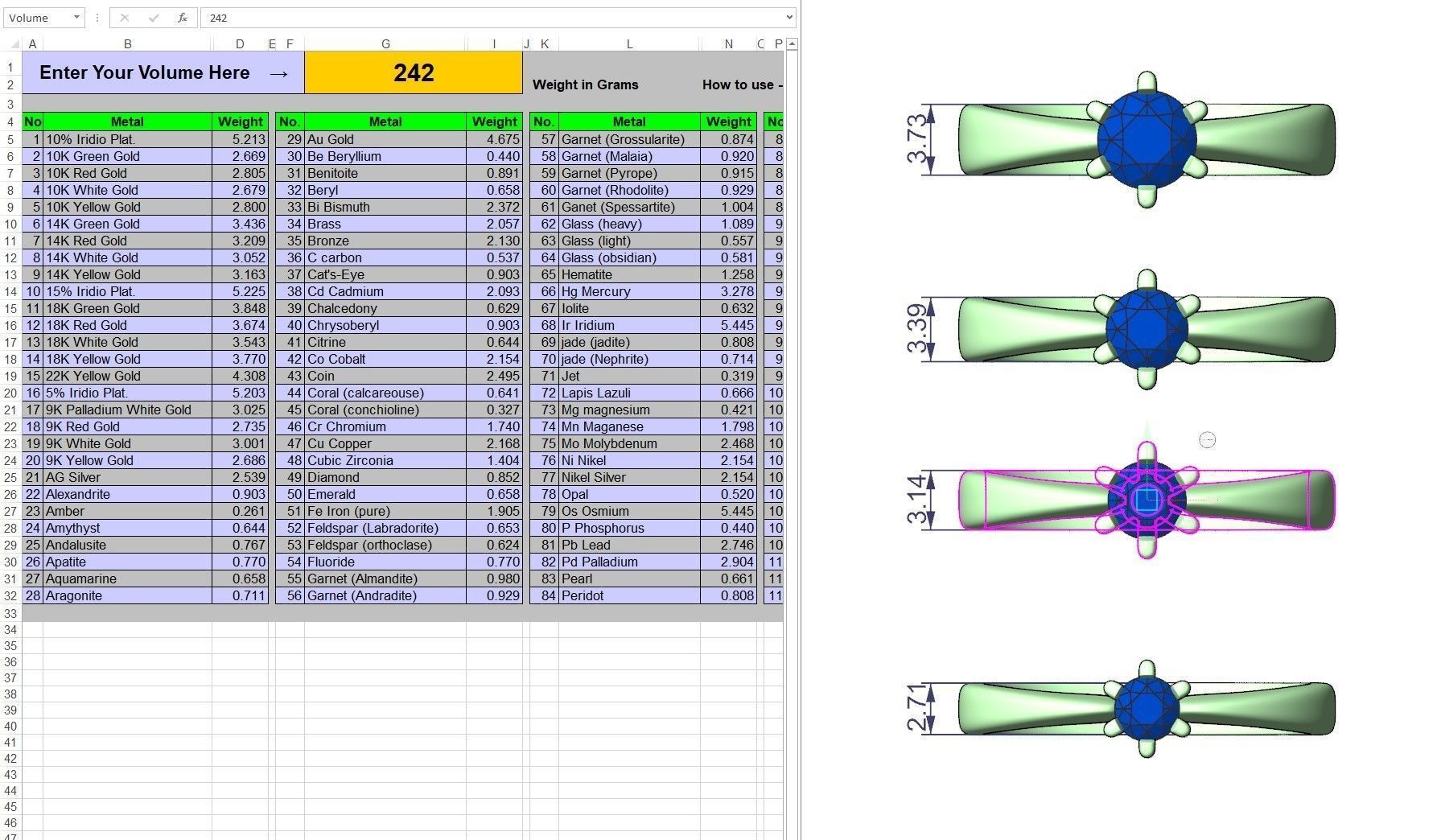Open the Insert Function fx dialog

pyautogui.click(x=183, y=18)
